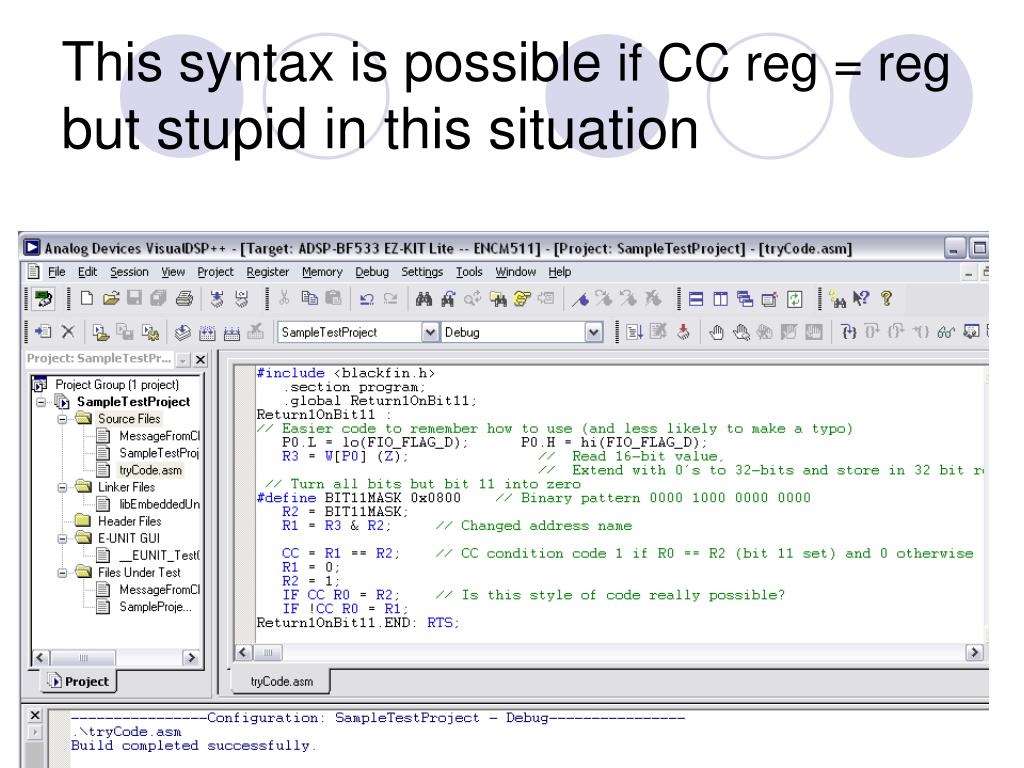Open help with yellow question mark
Viewport: 1024px width, 768px height.
pos(886,298)
